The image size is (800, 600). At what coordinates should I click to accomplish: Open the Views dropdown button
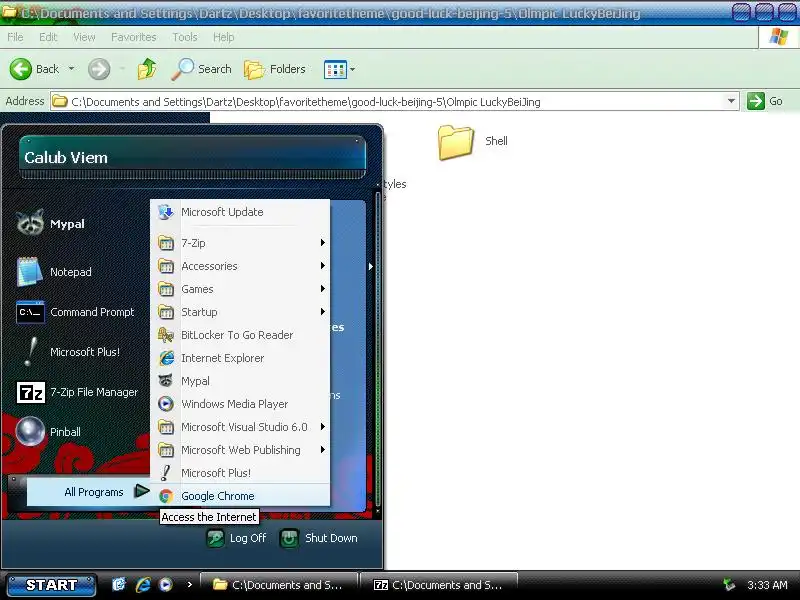coord(339,69)
